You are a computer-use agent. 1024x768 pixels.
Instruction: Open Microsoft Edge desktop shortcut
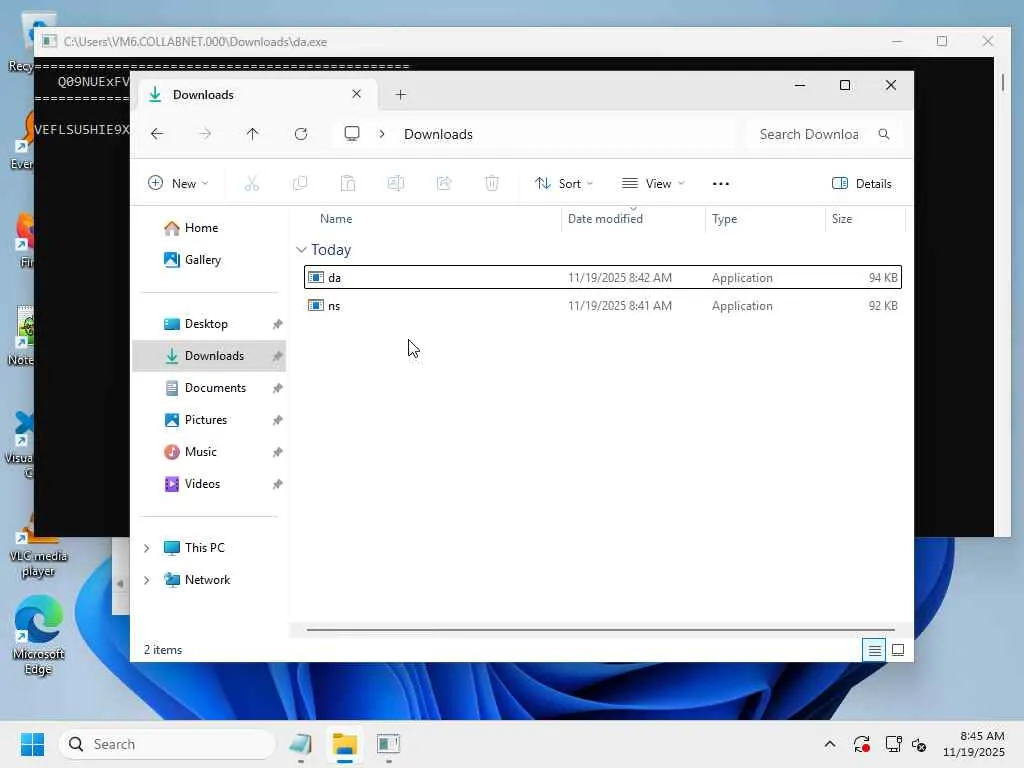[38, 635]
